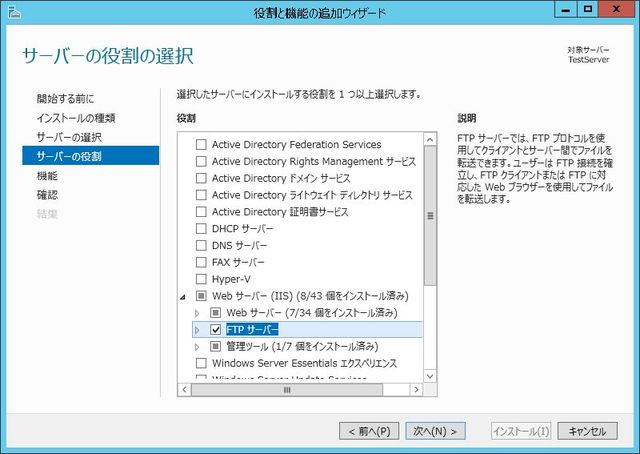Check Active Directory ドメイン サービス checkbox
The width and height of the screenshot is (640, 454).
[201, 178]
